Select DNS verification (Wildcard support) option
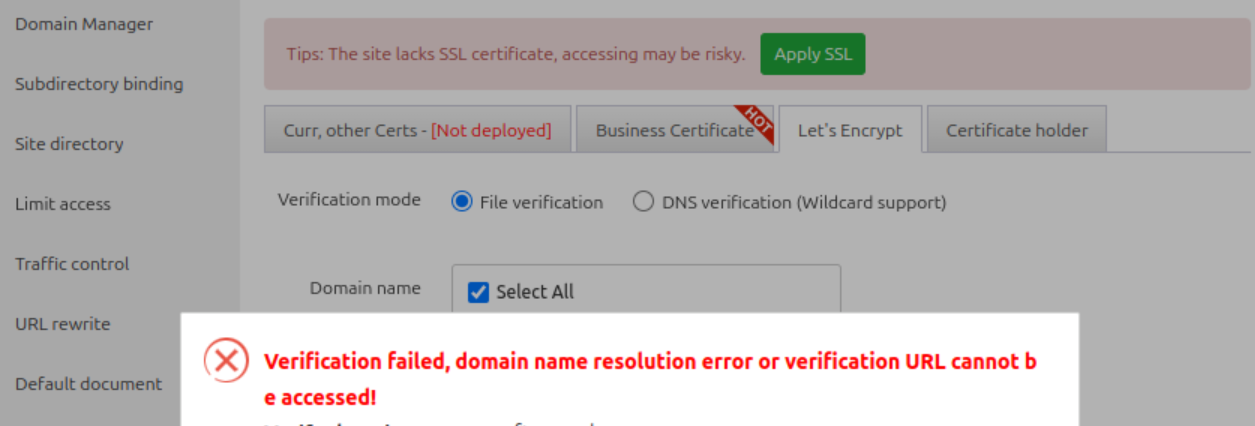The image size is (1255, 426). (644, 202)
